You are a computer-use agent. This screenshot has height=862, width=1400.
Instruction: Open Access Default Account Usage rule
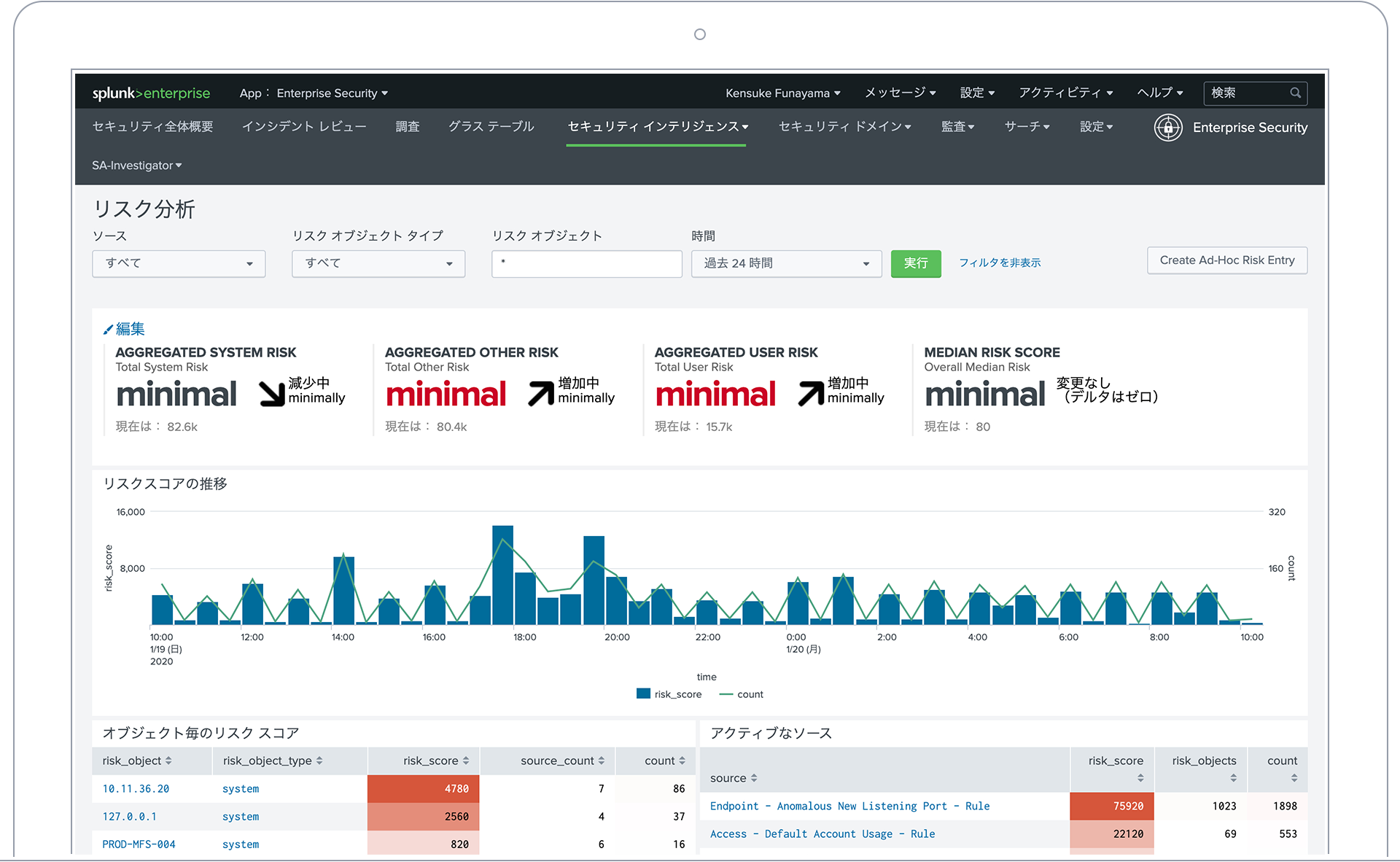point(822,834)
